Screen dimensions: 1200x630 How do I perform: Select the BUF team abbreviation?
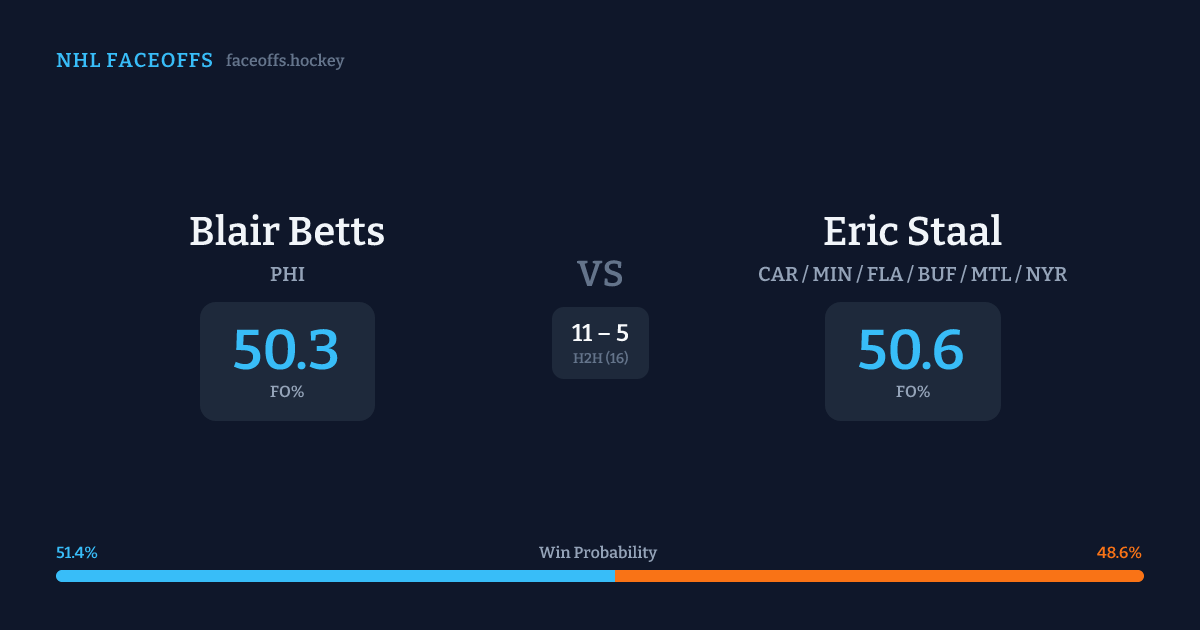coord(937,274)
